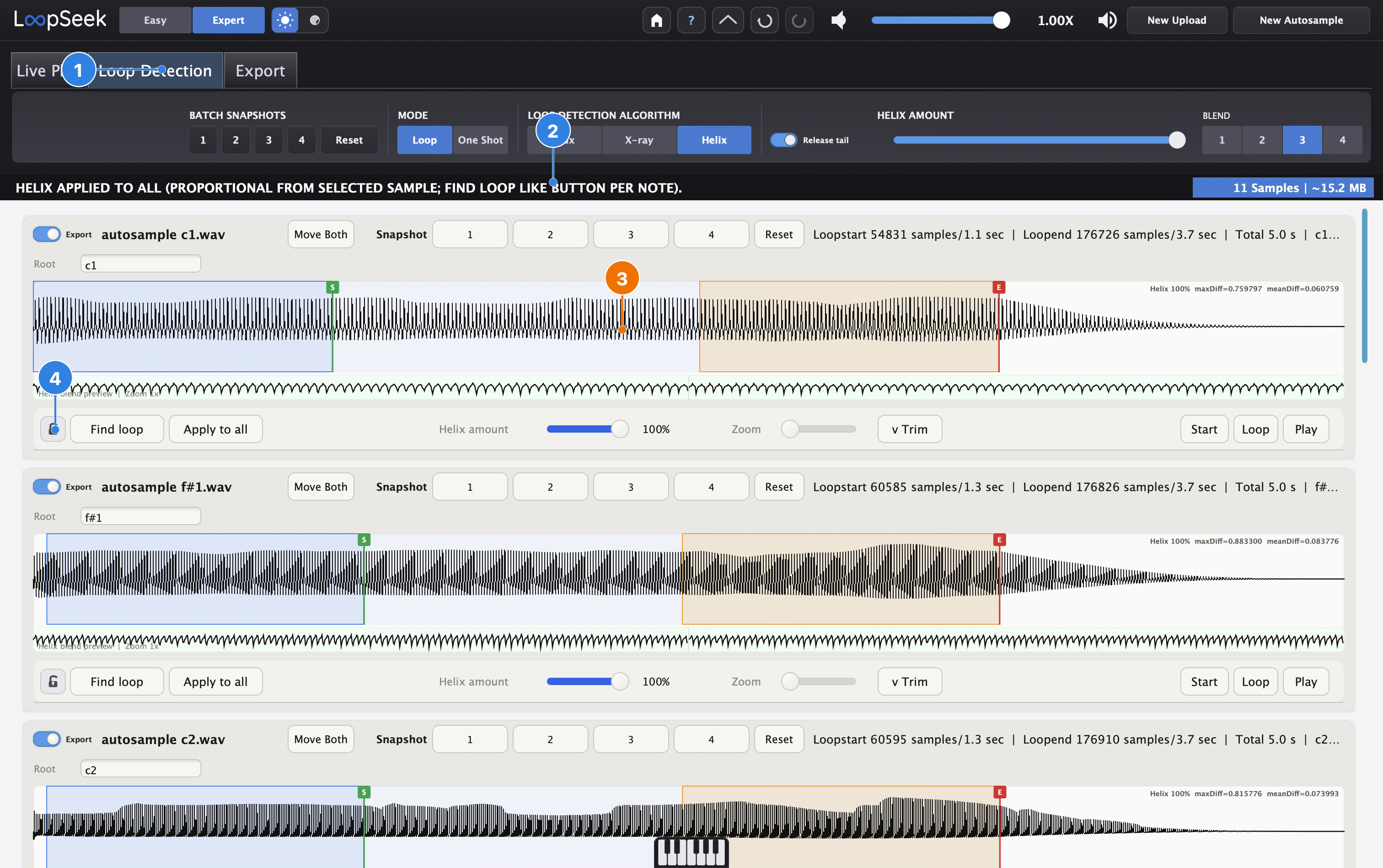Click the upward chevron collapse icon

point(727,20)
